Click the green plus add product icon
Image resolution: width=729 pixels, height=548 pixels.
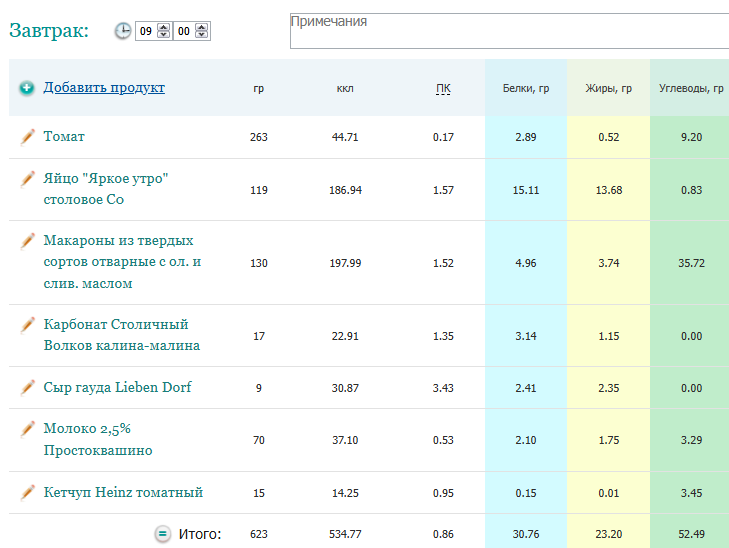click(x=27, y=88)
